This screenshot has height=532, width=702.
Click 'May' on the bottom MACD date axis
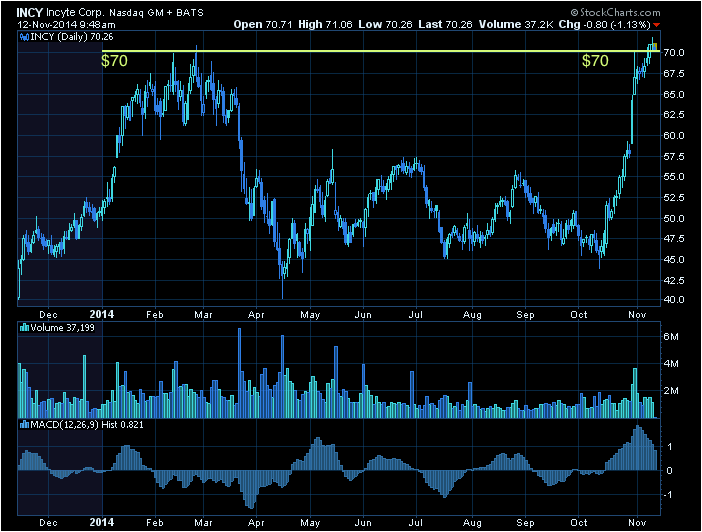tap(310, 523)
